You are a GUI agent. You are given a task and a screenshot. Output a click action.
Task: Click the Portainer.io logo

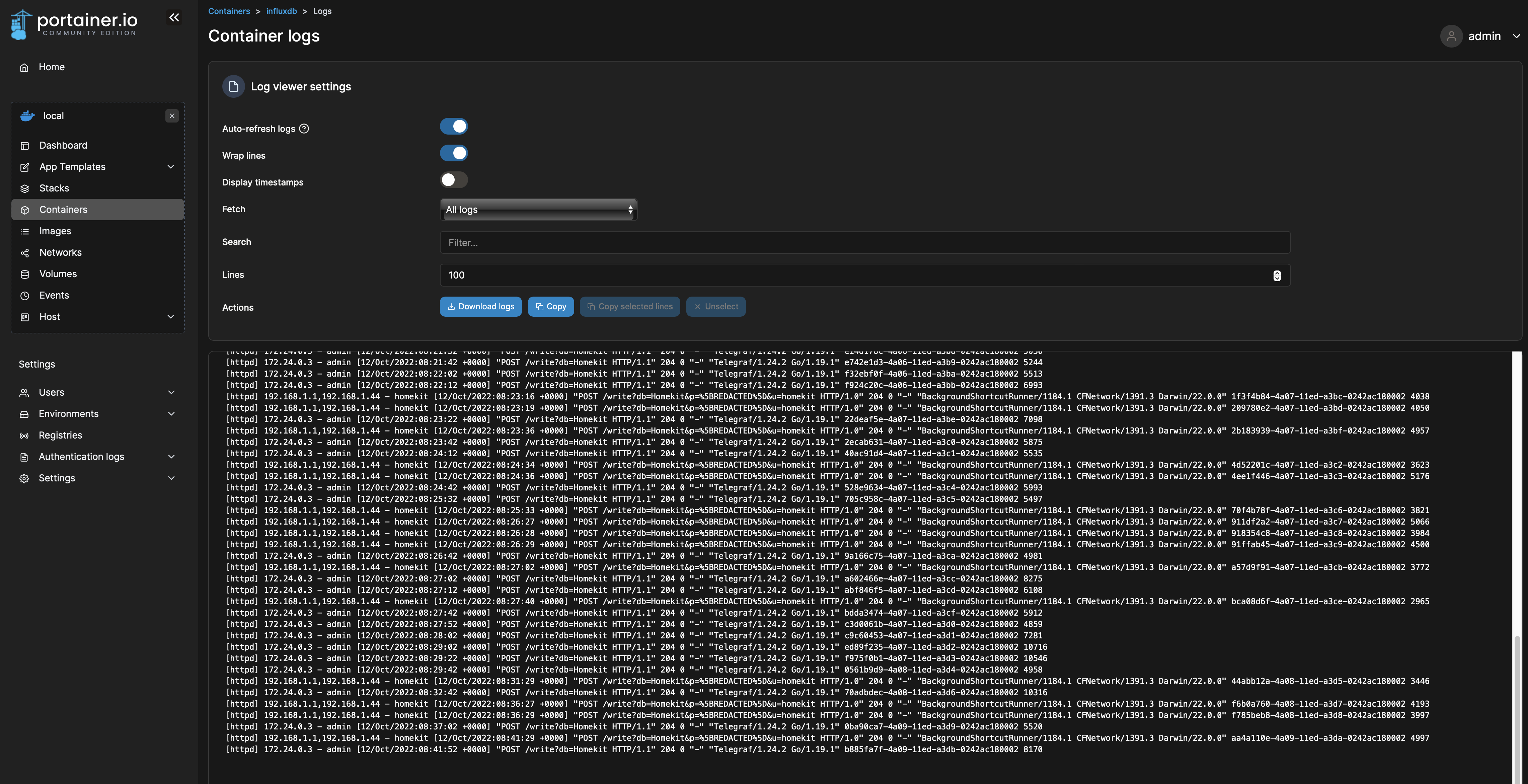(74, 24)
